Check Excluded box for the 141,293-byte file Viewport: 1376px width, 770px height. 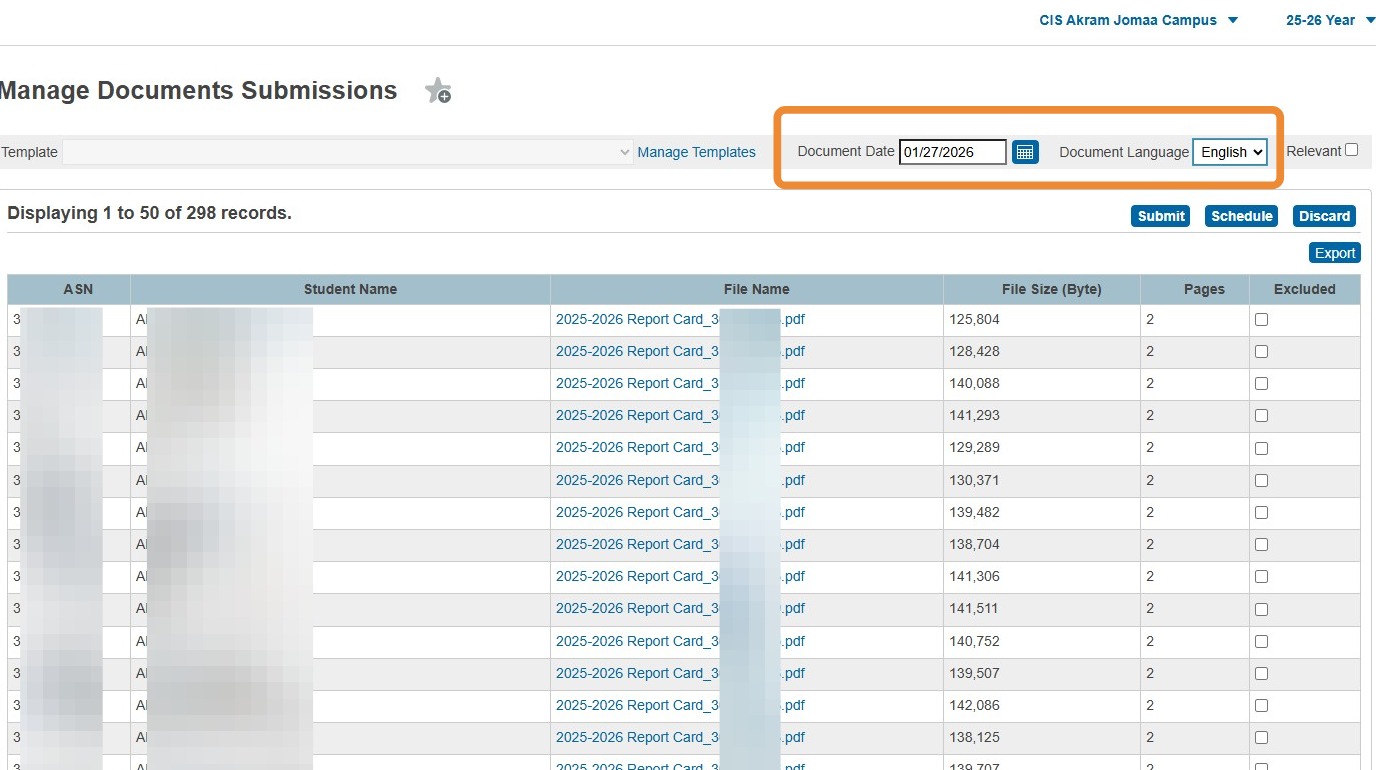(1261, 416)
